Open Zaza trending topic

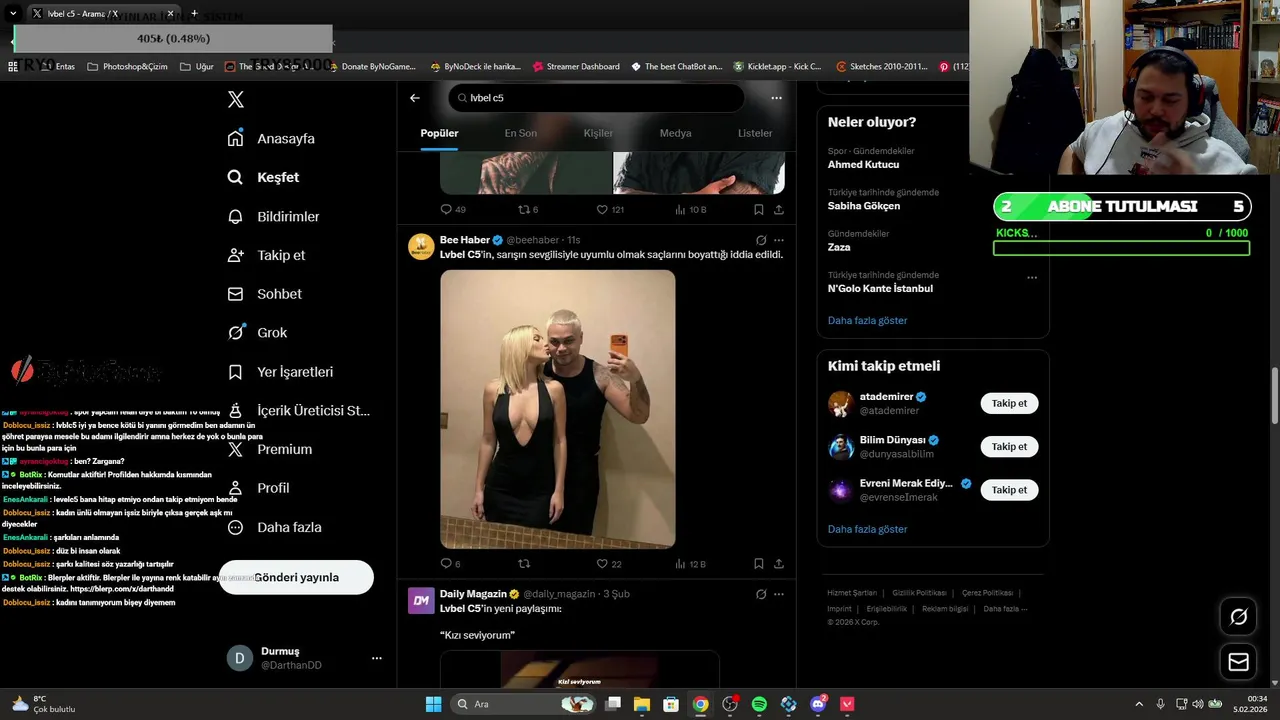(x=839, y=247)
